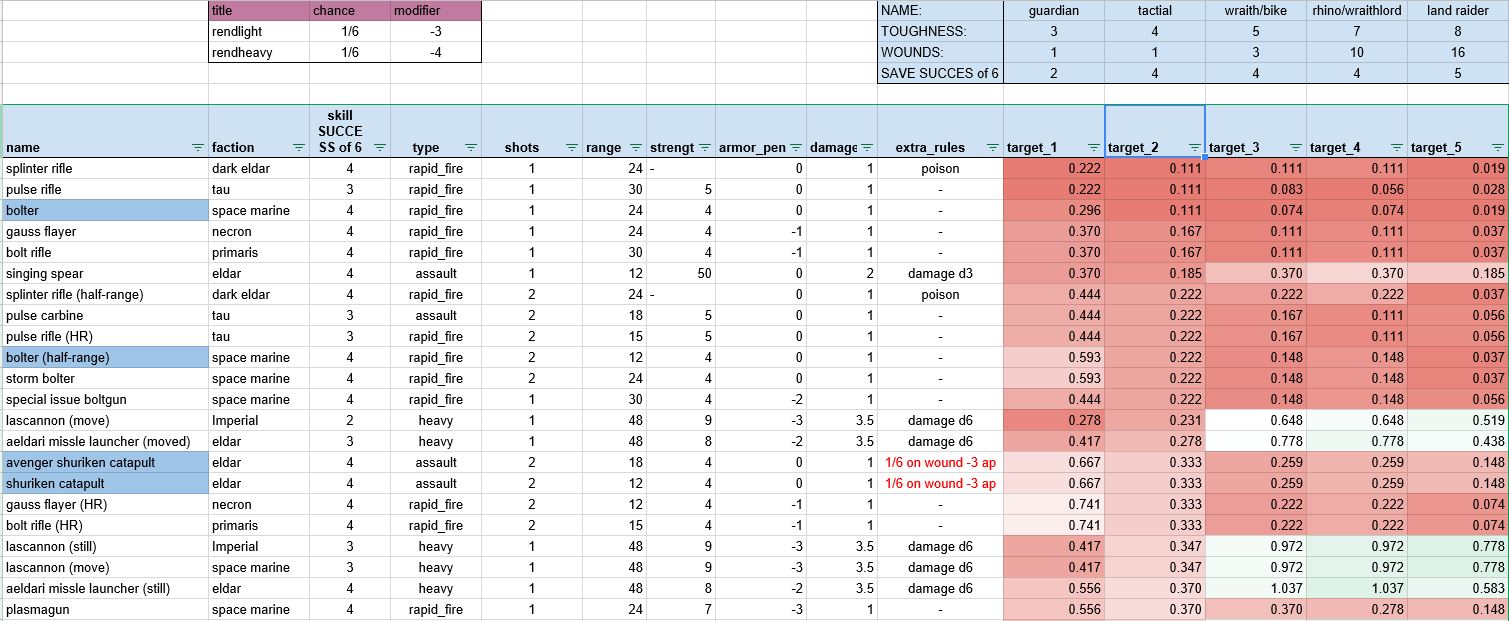Select the 'rendheavy' title cell

(259, 52)
